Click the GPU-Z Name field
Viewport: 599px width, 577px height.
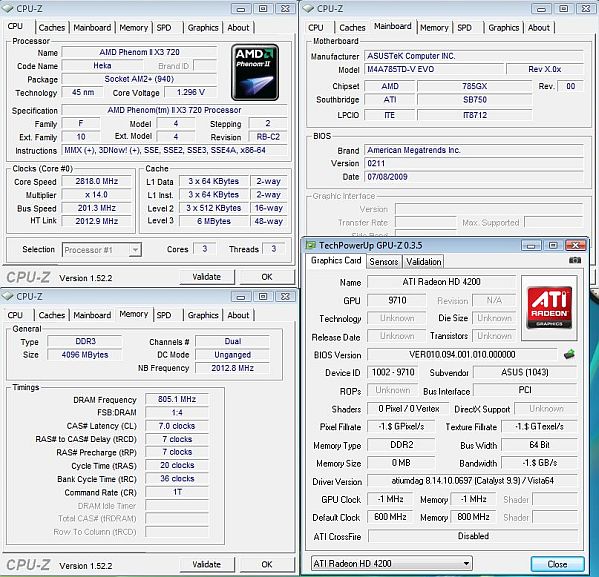441,282
